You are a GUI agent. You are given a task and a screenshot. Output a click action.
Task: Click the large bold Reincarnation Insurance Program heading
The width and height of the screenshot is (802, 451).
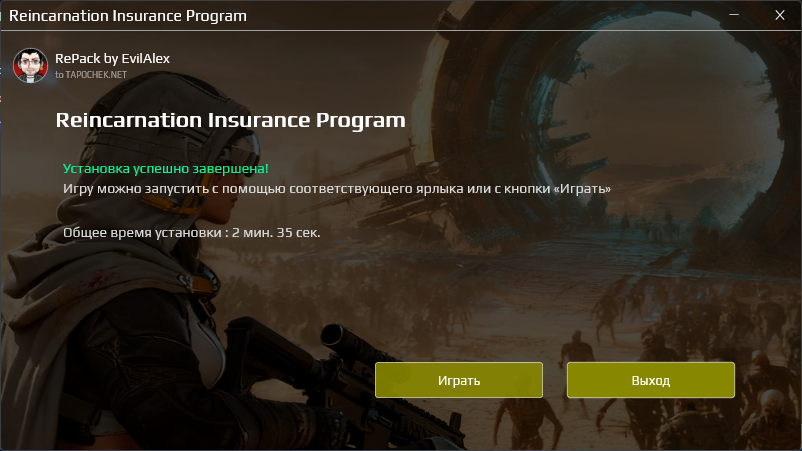(x=231, y=120)
